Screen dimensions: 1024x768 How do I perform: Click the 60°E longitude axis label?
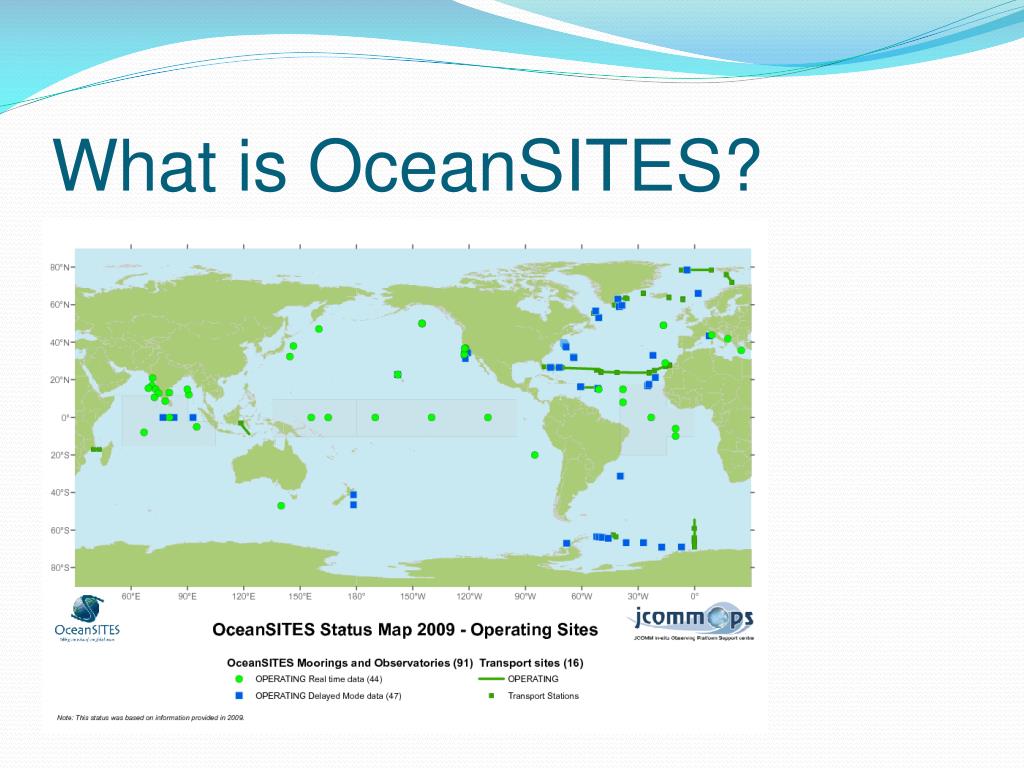click(131, 596)
